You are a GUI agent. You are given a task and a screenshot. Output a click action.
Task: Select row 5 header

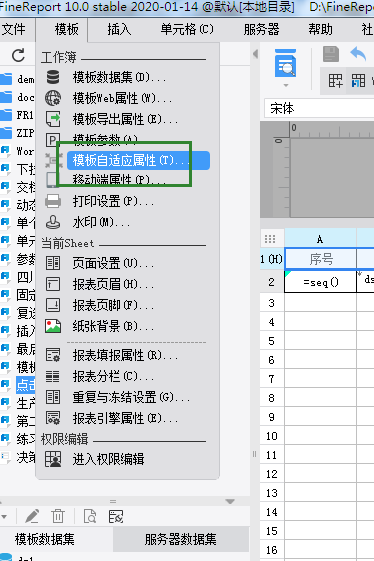(x=272, y=341)
